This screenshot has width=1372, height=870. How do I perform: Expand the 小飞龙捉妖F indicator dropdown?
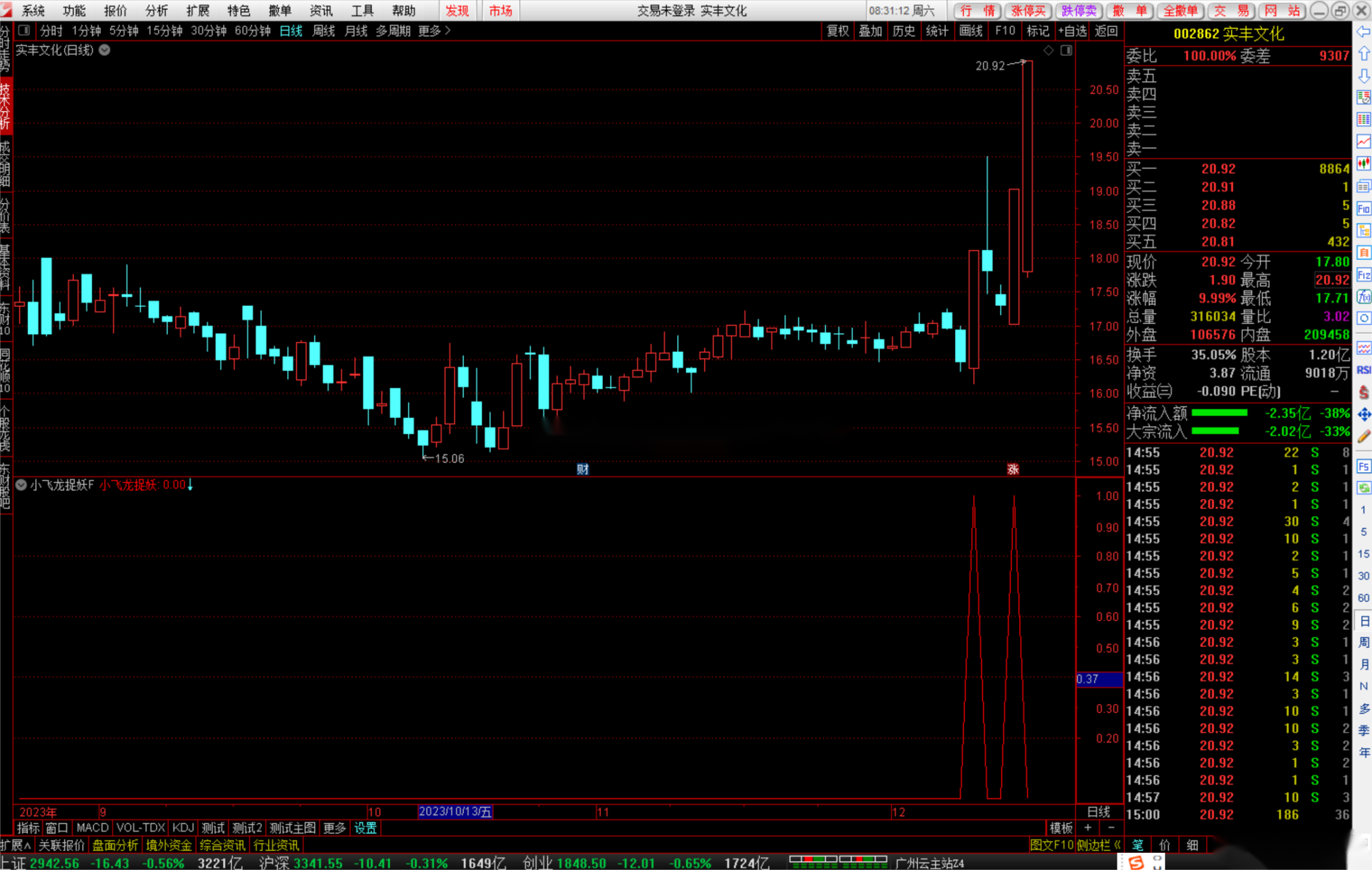[x=21, y=485]
